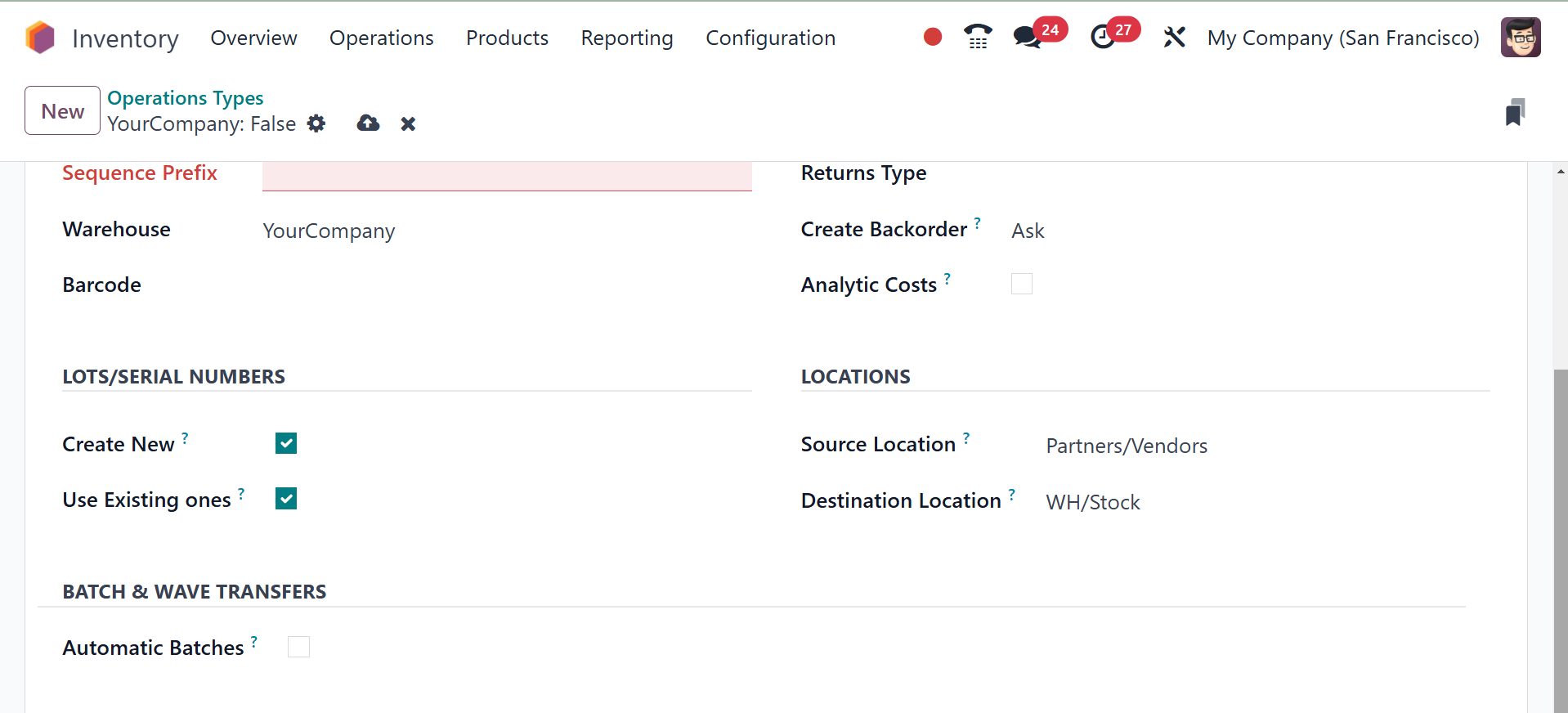1568x713 pixels.
Task: Uncheck the Use Existing ones checkbox
Action: [286, 499]
